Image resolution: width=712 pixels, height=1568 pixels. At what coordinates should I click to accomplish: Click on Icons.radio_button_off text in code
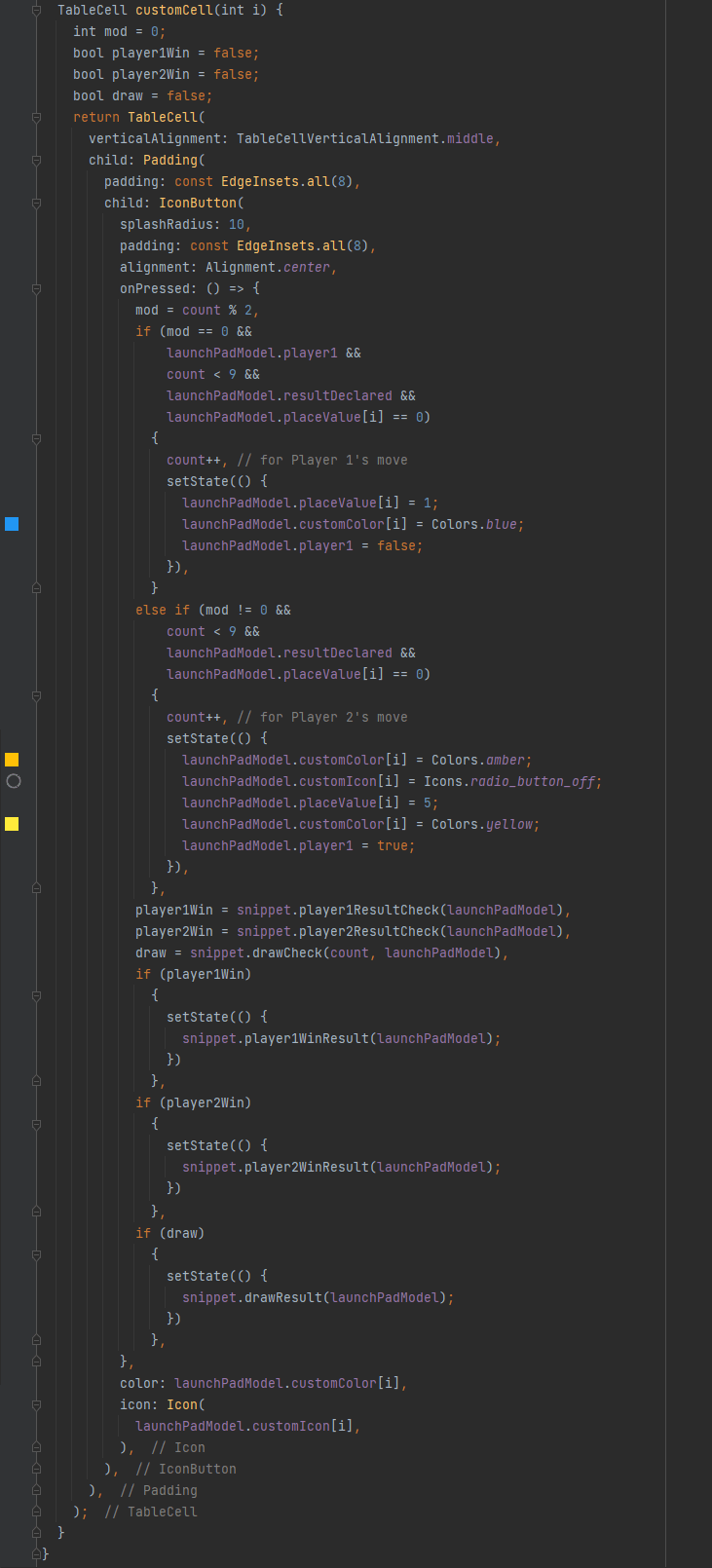click(512, 781)
